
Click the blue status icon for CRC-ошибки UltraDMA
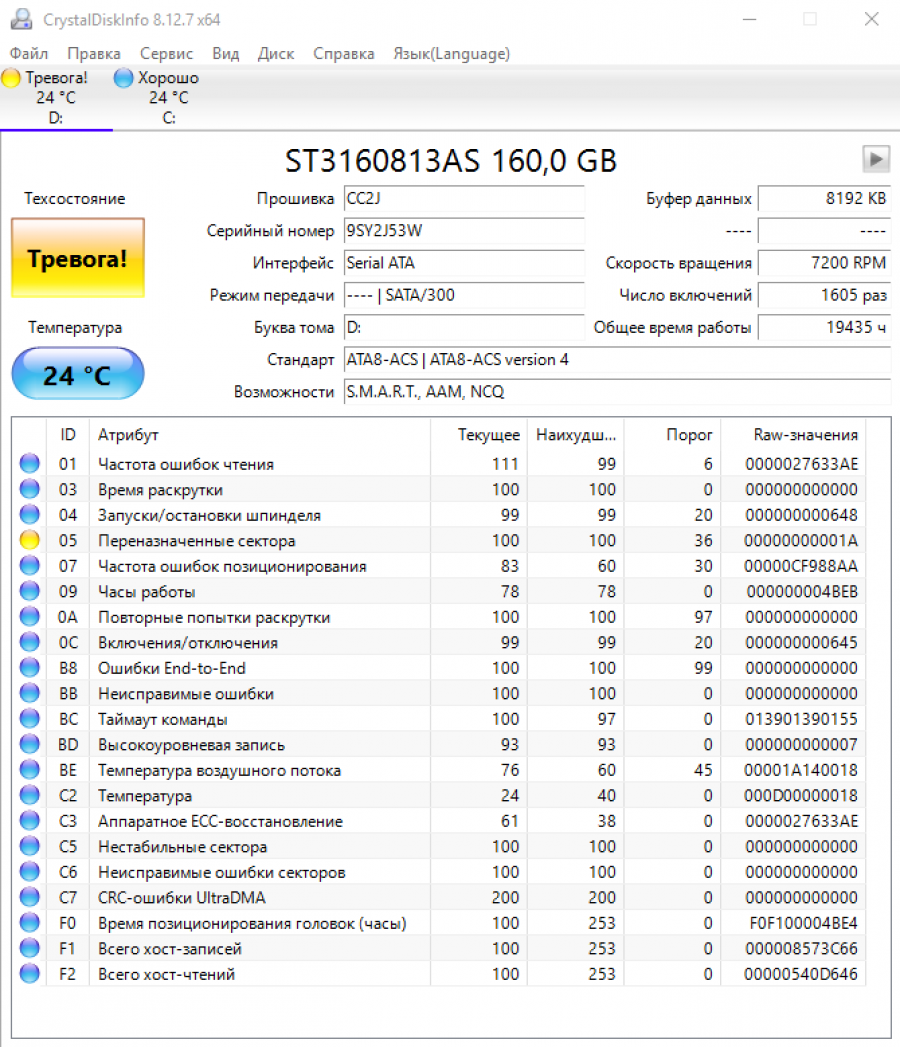click(x=30, y=898)
